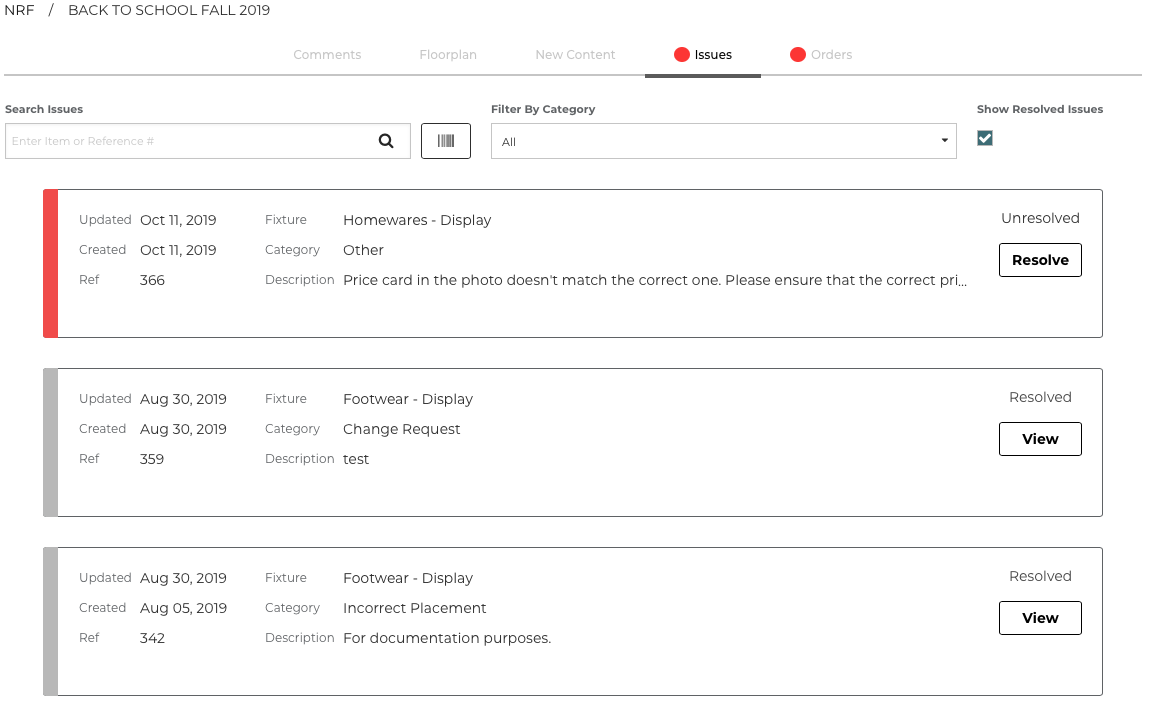Viewport: 1149px width, 709px height.
Task: View resolved issue ref 359
Action: point(1040,439)
